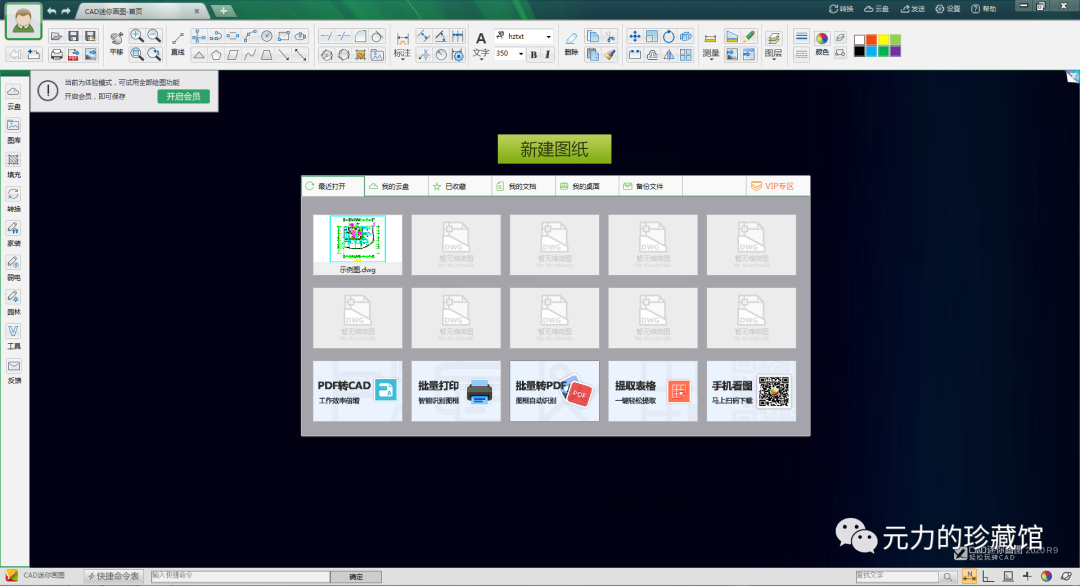Select the spline curve tool
Viewport: 1080px width, 586px height.
[x=250, y=55]
